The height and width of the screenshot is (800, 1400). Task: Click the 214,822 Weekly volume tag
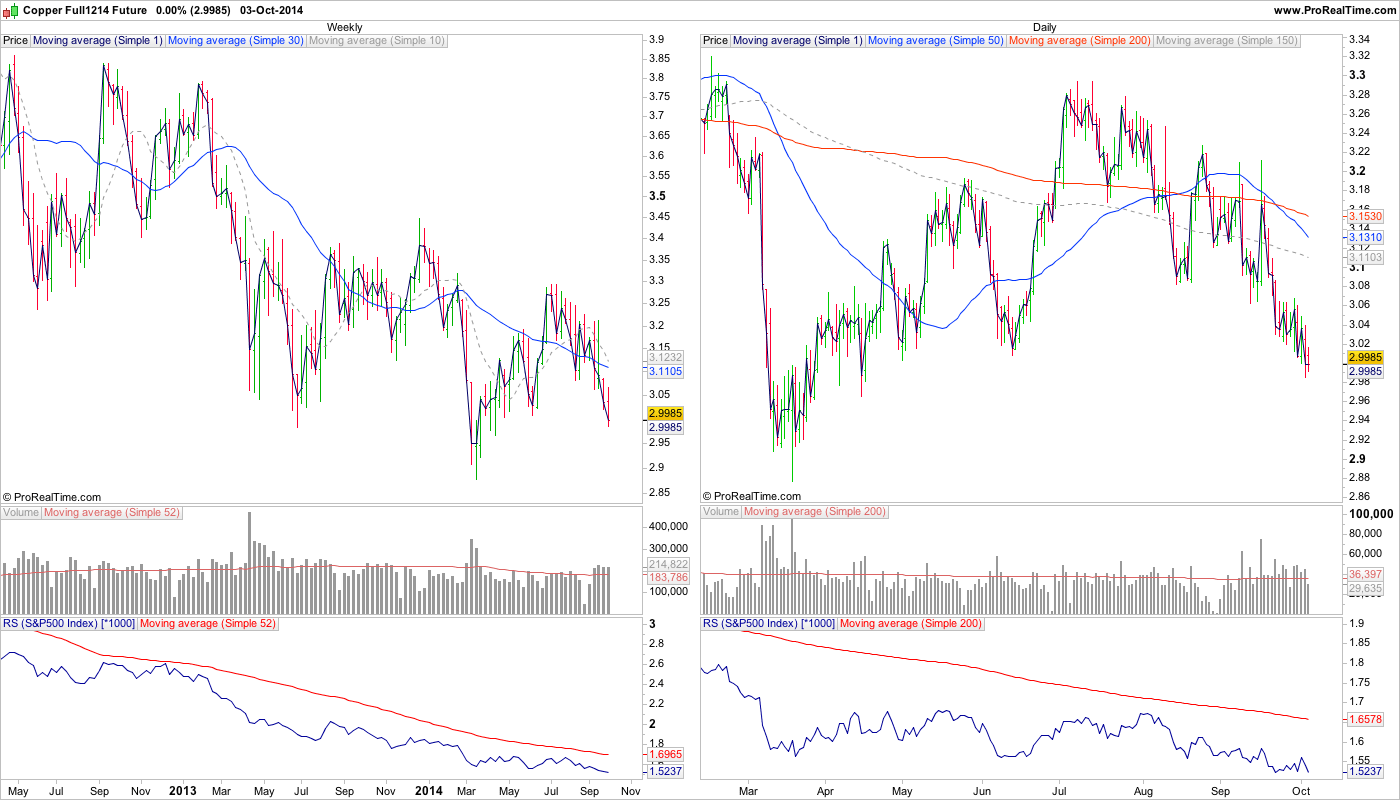click(668, 565)
